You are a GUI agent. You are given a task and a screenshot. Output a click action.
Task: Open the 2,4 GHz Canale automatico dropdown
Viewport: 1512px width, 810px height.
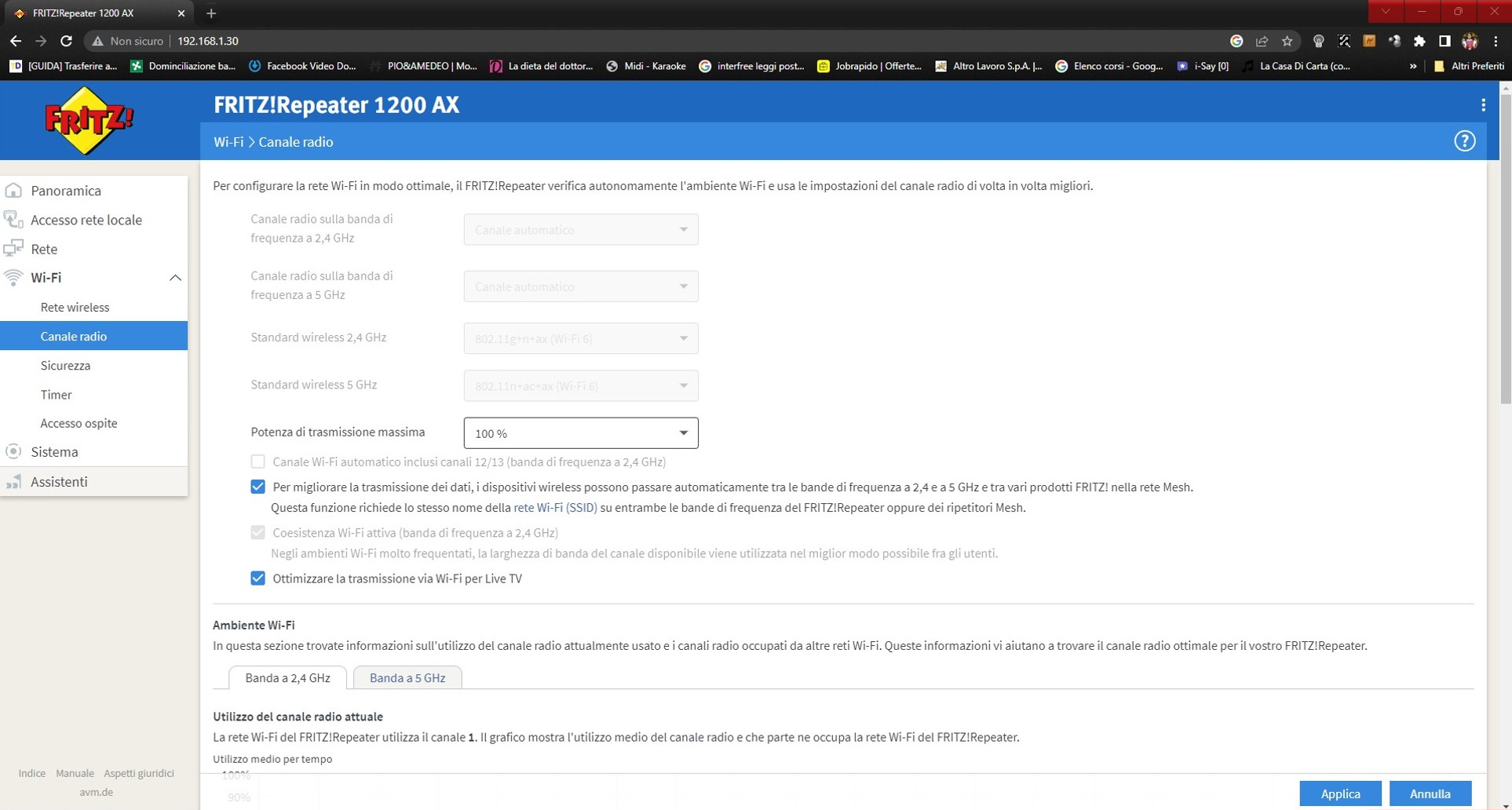point(581,230)
